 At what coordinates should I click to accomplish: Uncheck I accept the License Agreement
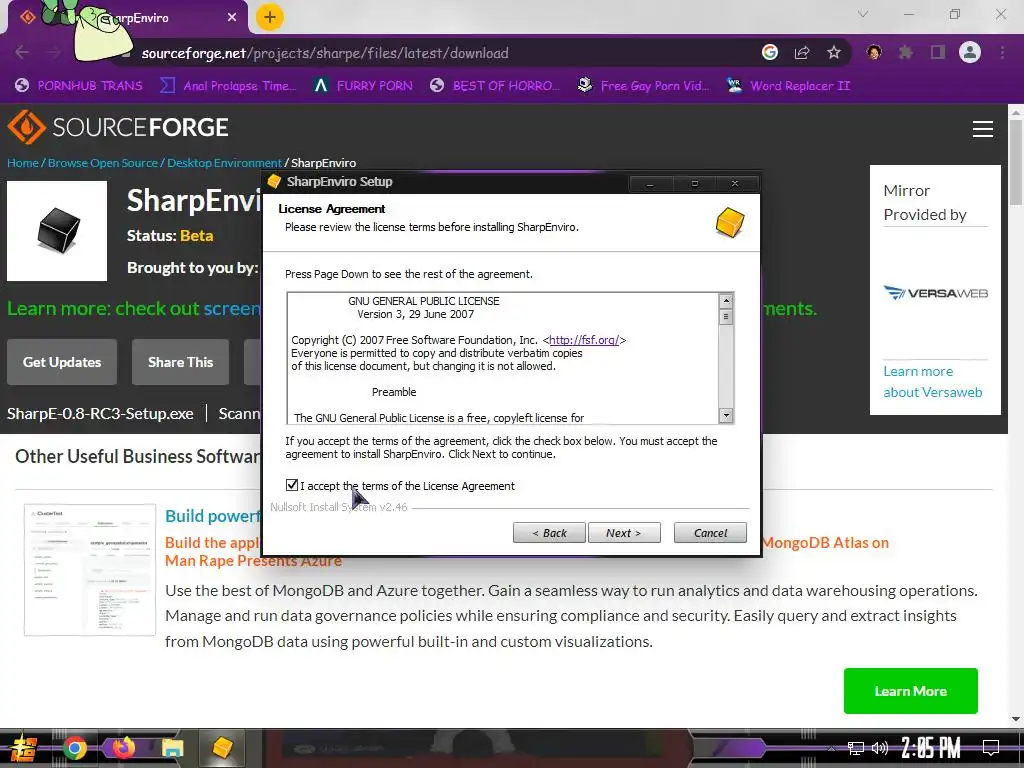292,485
